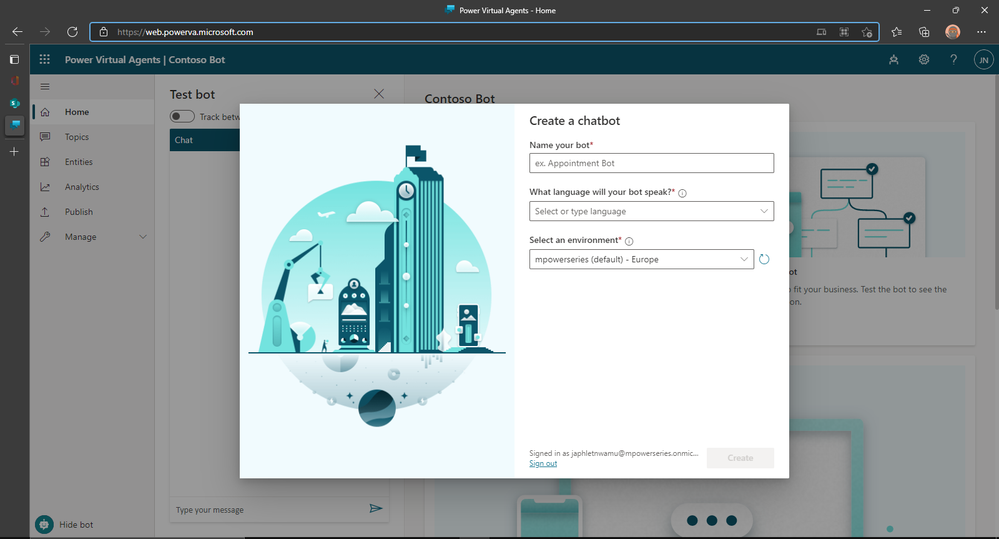
Task: Show language info tooltip icon
Action: [x=682, y=193]
